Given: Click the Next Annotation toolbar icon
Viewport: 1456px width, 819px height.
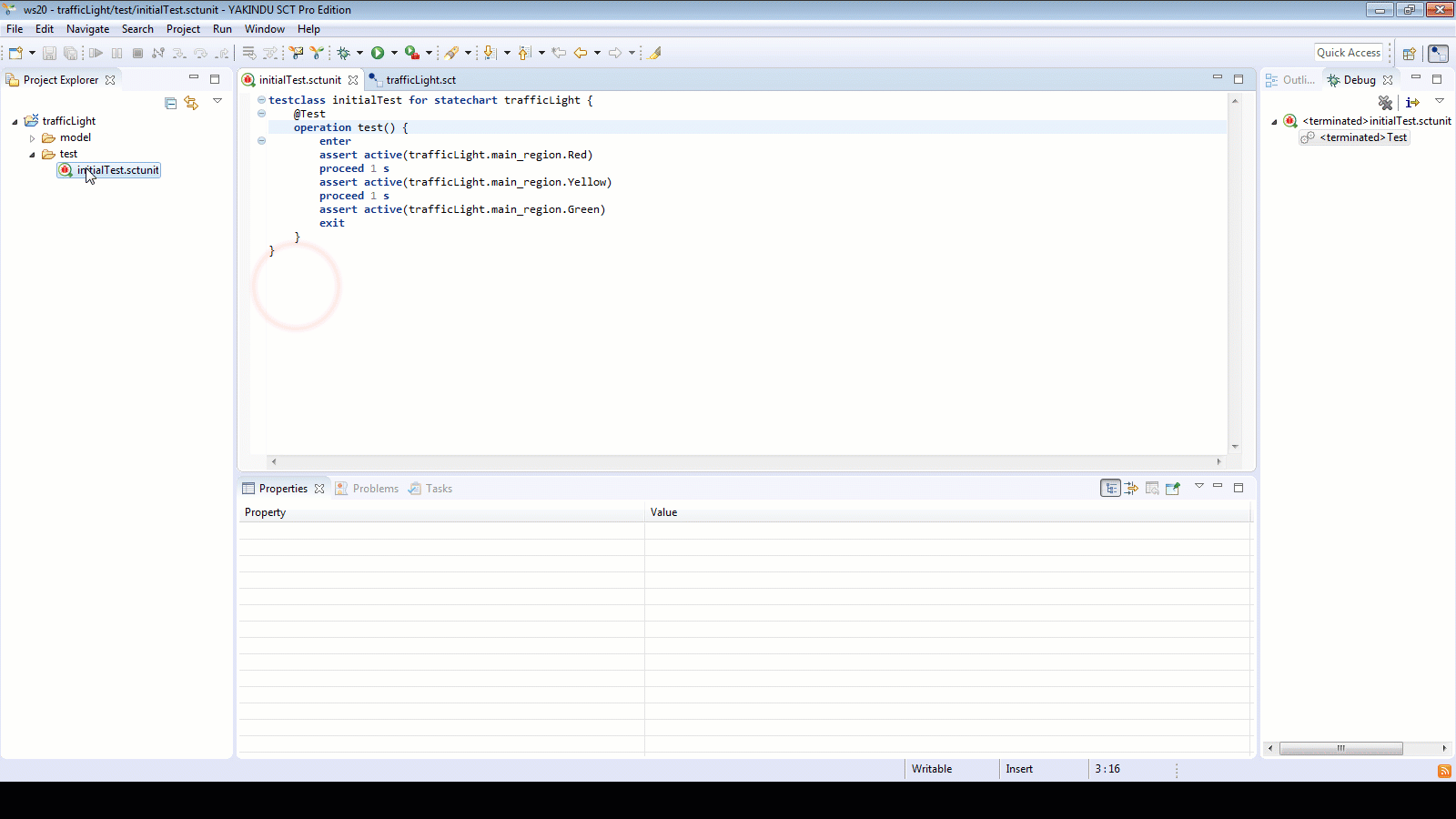Looking at the screenshot, I should 490,53.
